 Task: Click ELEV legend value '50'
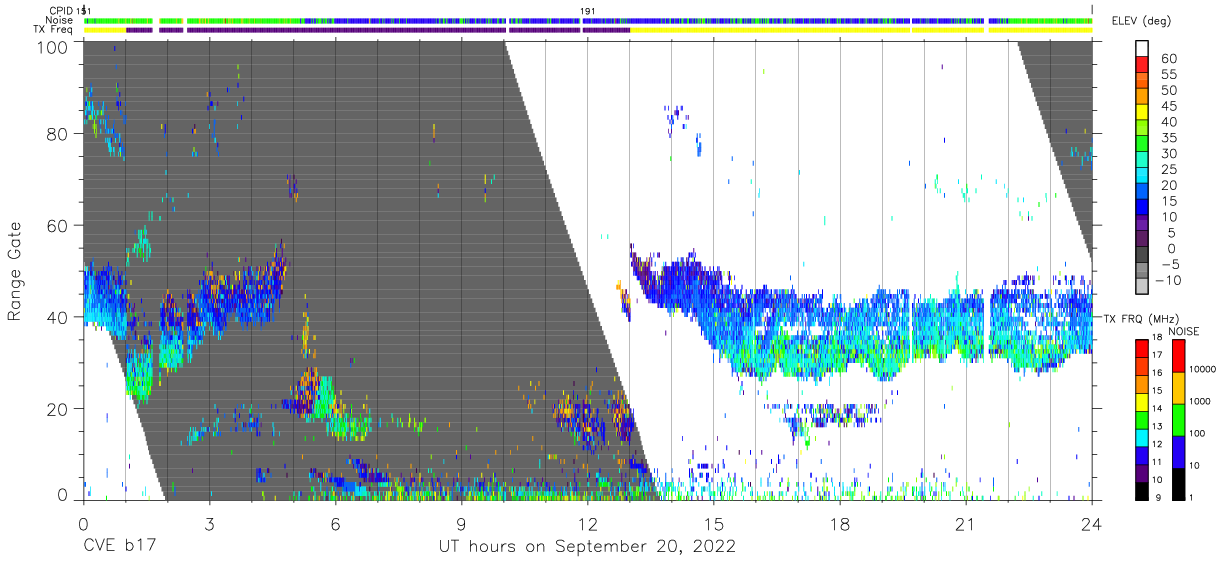click(1168, 91)
